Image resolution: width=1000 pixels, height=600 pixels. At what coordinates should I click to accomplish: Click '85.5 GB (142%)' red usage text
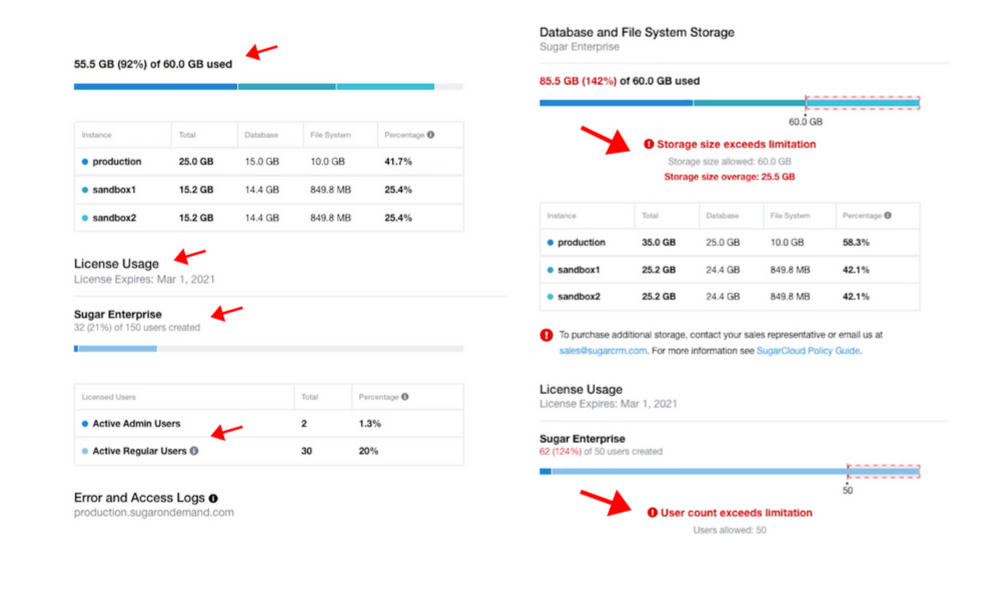click(x=578, y=81)
